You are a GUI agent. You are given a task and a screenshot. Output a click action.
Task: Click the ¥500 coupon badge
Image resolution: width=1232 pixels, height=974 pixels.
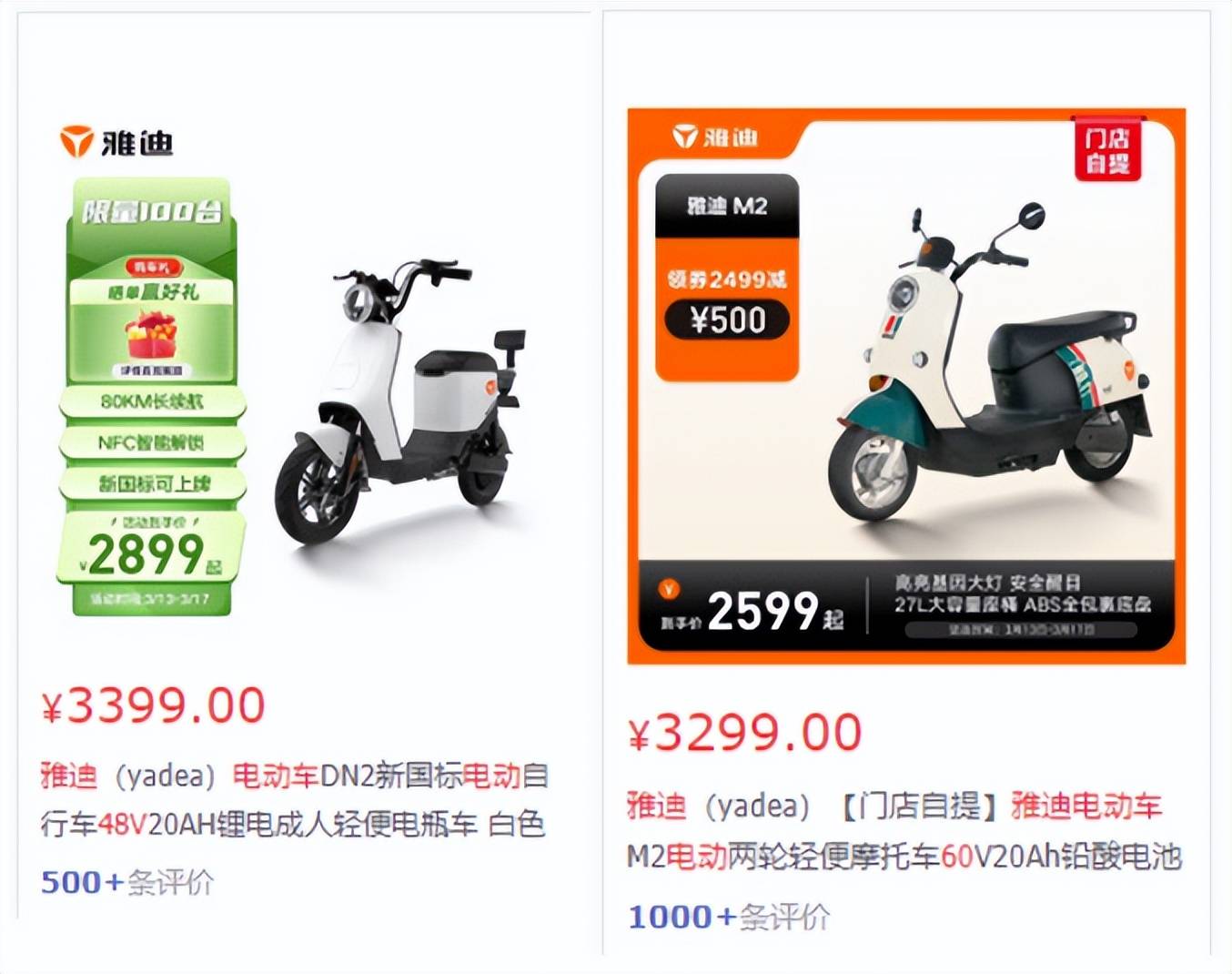click(x=727, y=320)
